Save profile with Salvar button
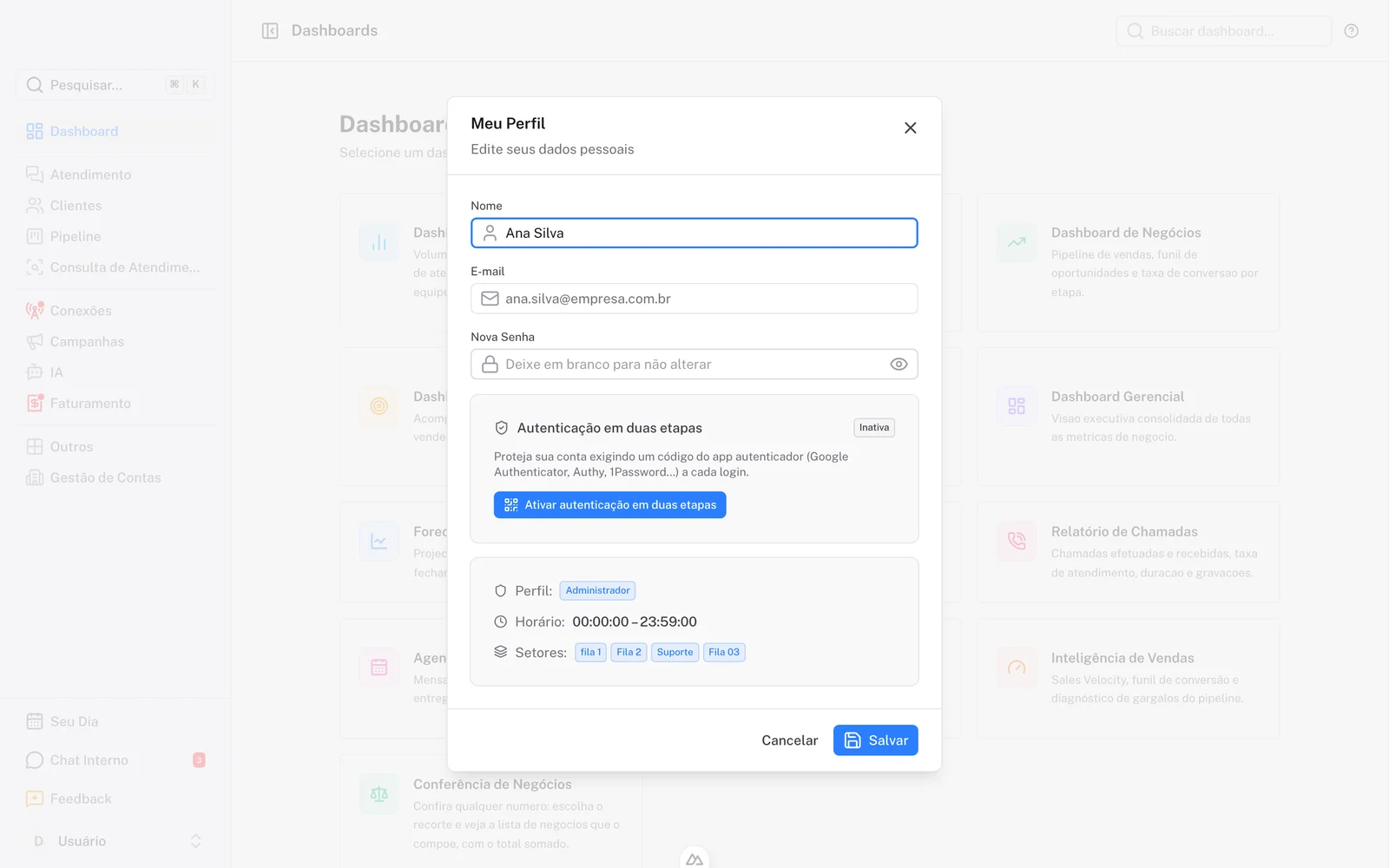 click(x=875, y=740)
